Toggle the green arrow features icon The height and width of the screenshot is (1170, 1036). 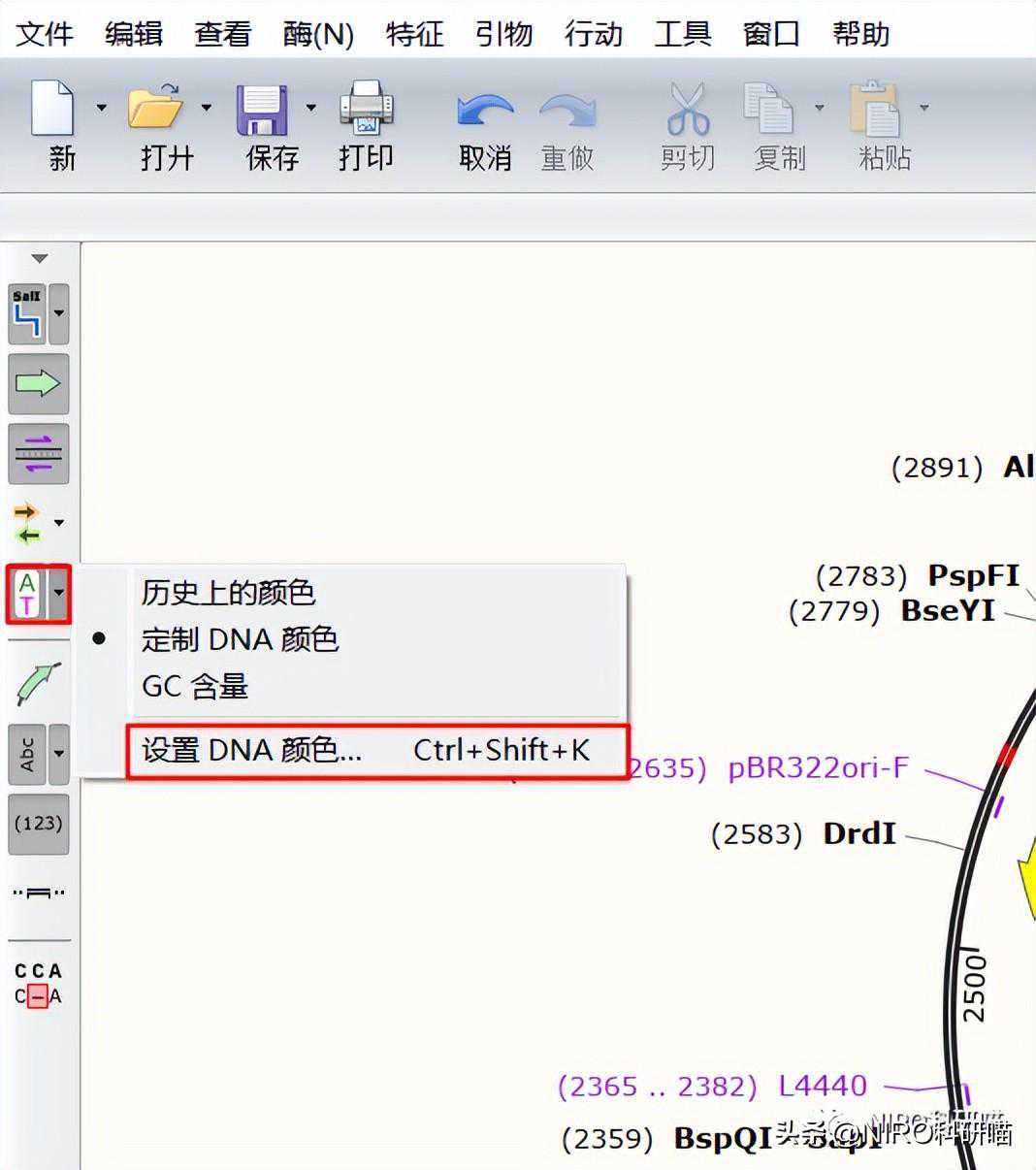tap(38, 383)
